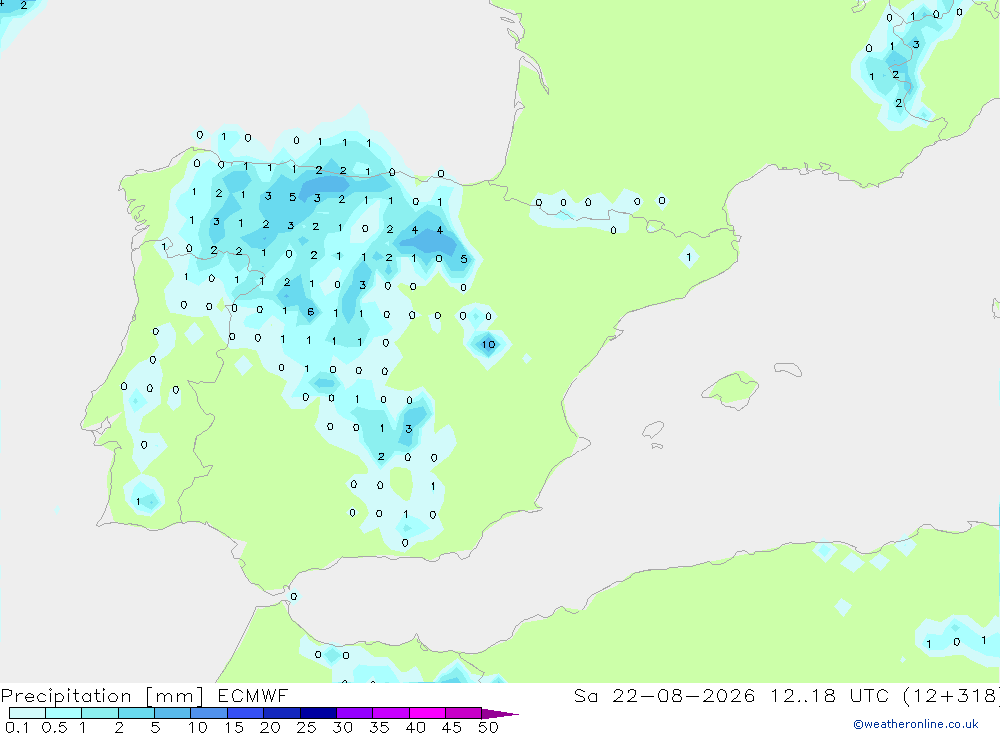The image size is (1000, 733).
Task: Click the above-50 mm arrow tip of legend
Action: tap(500, 713)
